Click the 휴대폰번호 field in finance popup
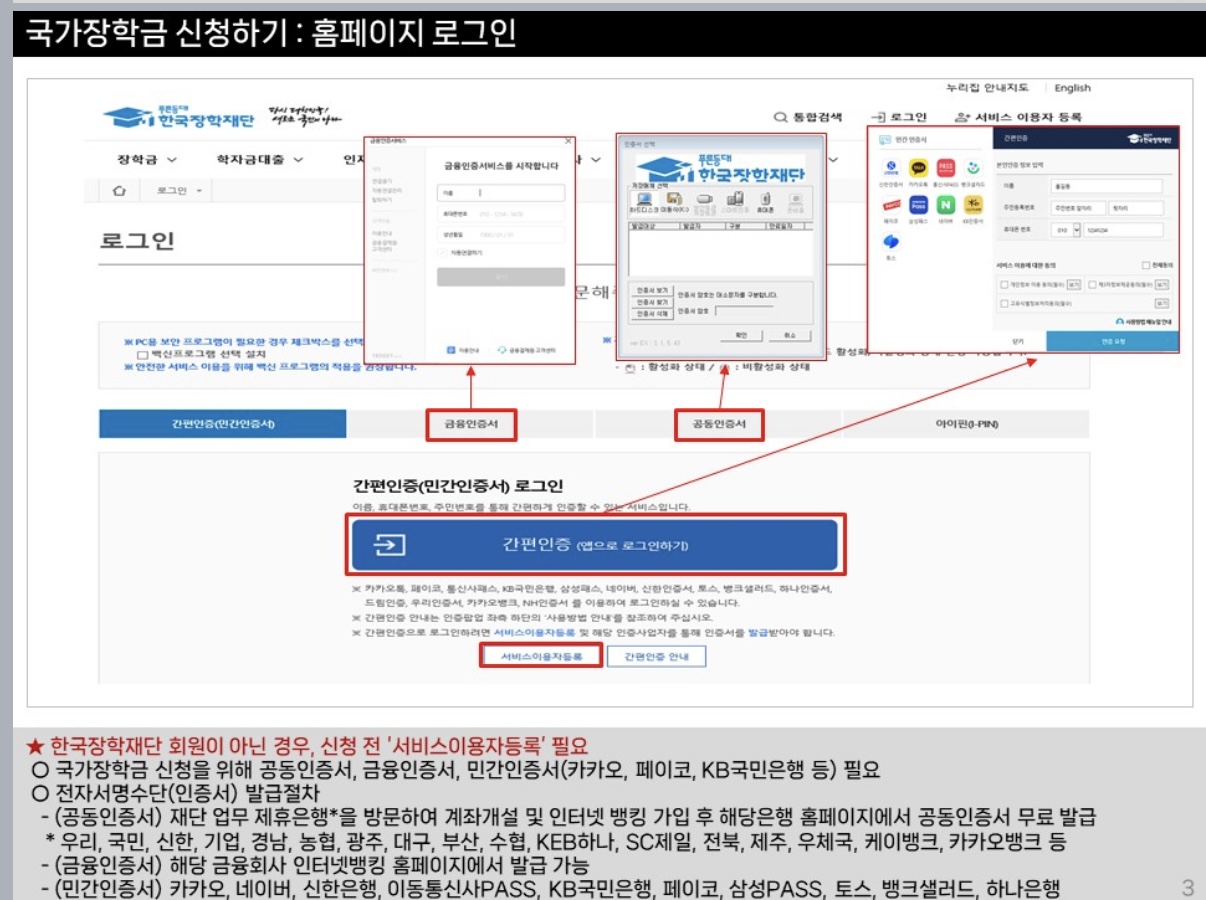The image size is (1206, 900). (501, 214)
